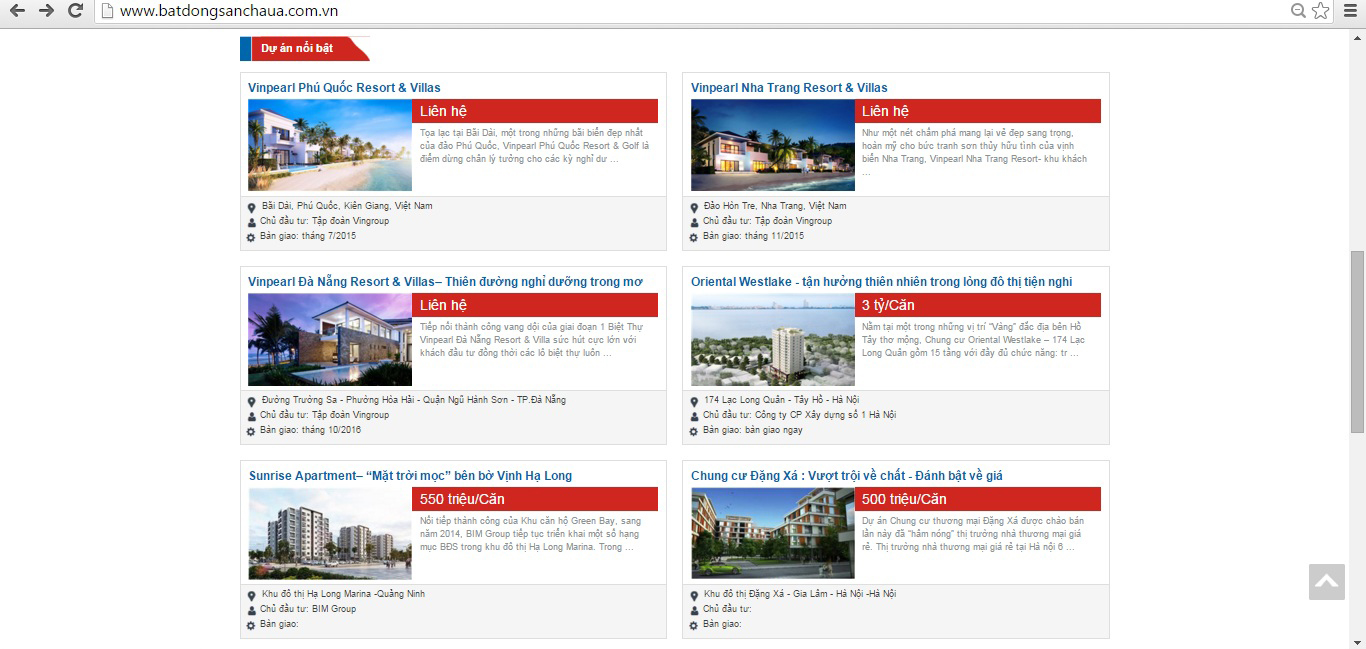The height and width of the screenshot is (649, 1366).
Task: Go back with the browser back arrow
Action: pyautogui.click(x=17, y=11)
